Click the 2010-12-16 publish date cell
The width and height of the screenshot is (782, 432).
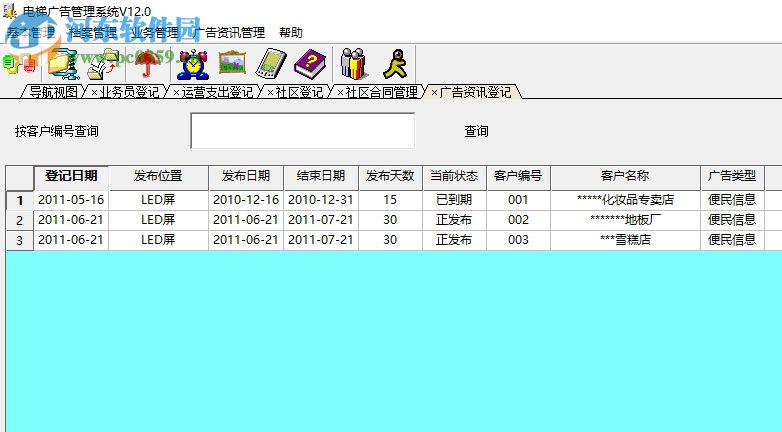point(246,200)
